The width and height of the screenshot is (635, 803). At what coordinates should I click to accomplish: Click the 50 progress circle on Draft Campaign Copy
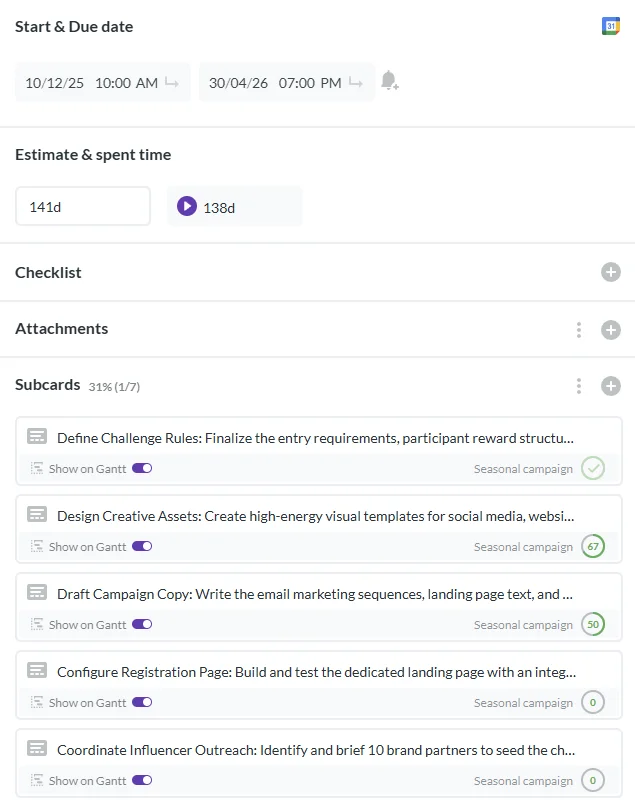pyautogui.click(x=593, y=624)
